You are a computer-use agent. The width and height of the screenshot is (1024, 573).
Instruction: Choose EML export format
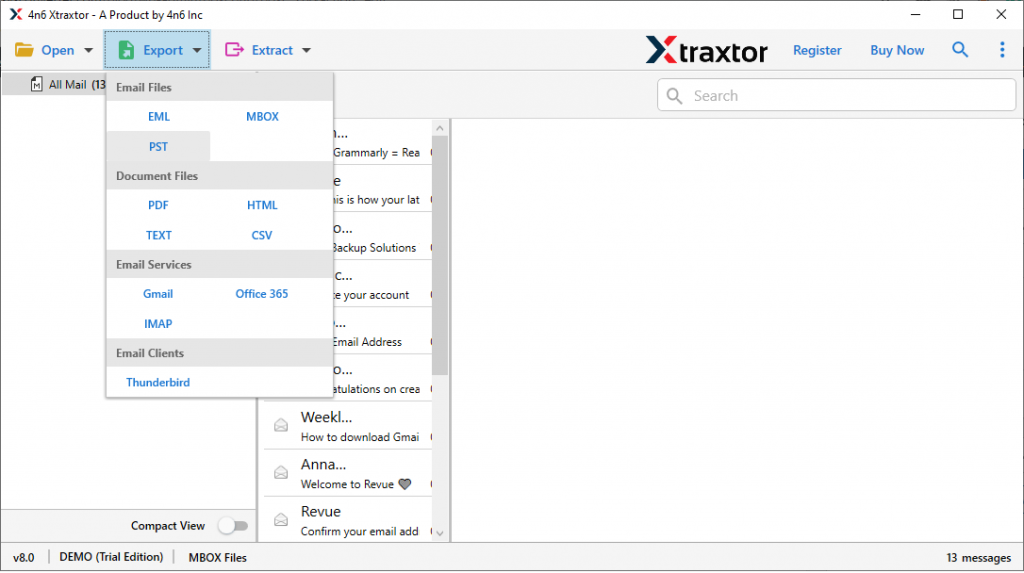[x=159, y=116]
